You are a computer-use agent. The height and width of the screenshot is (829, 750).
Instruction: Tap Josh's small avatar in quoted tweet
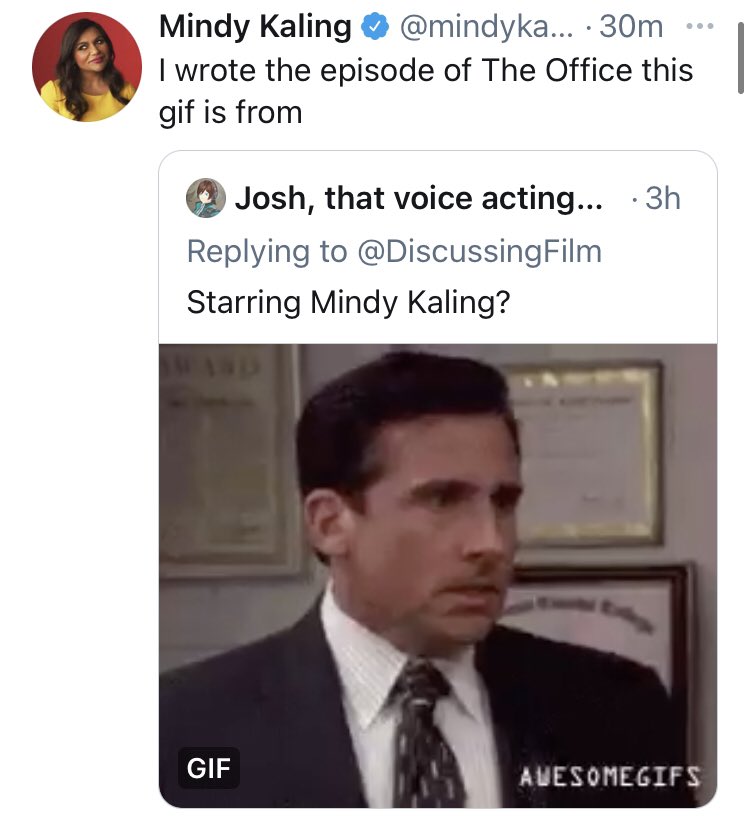click(205, 198)
